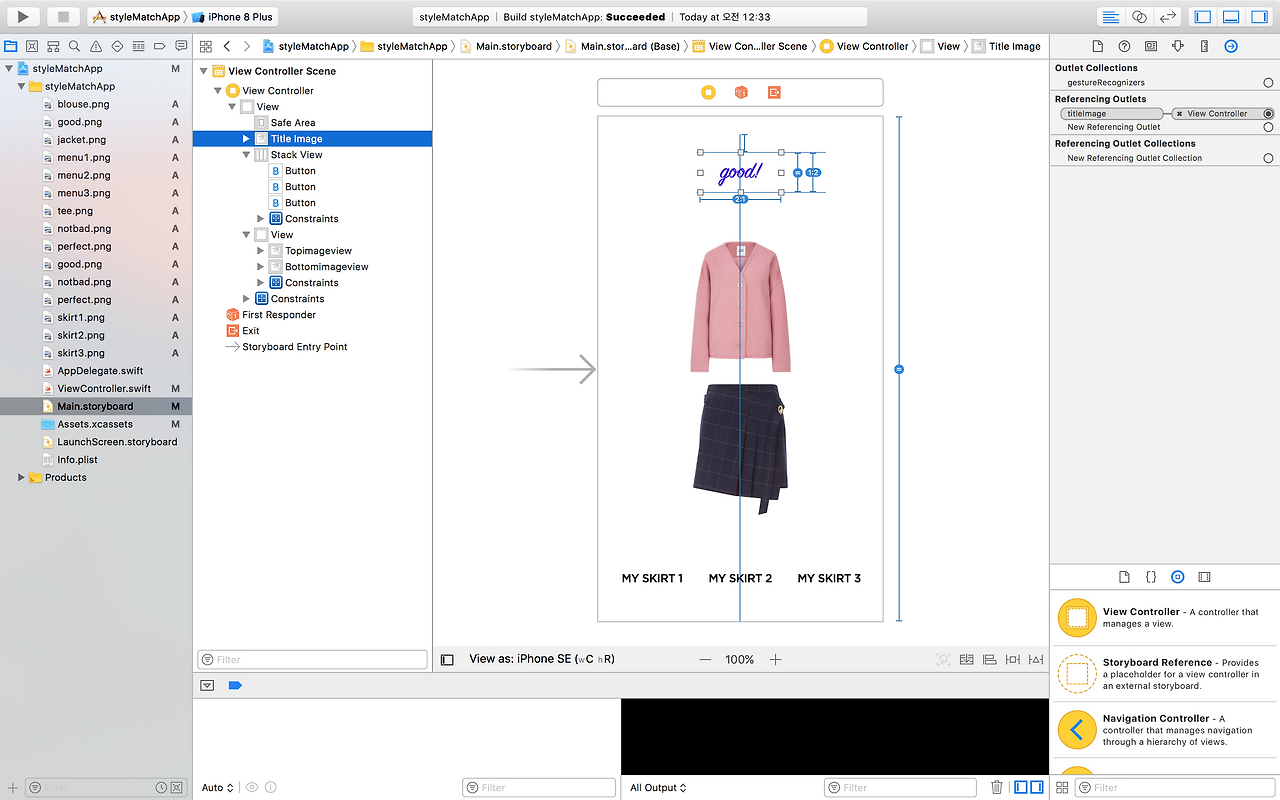Open the Object library tab

tap(1177, 577)
